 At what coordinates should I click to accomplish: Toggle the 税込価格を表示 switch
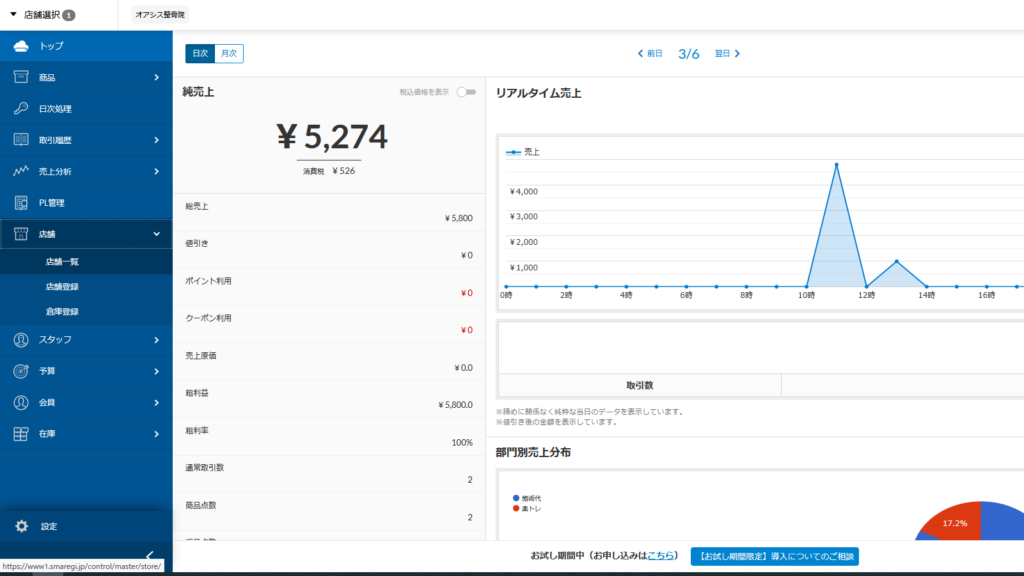point(465,92)
